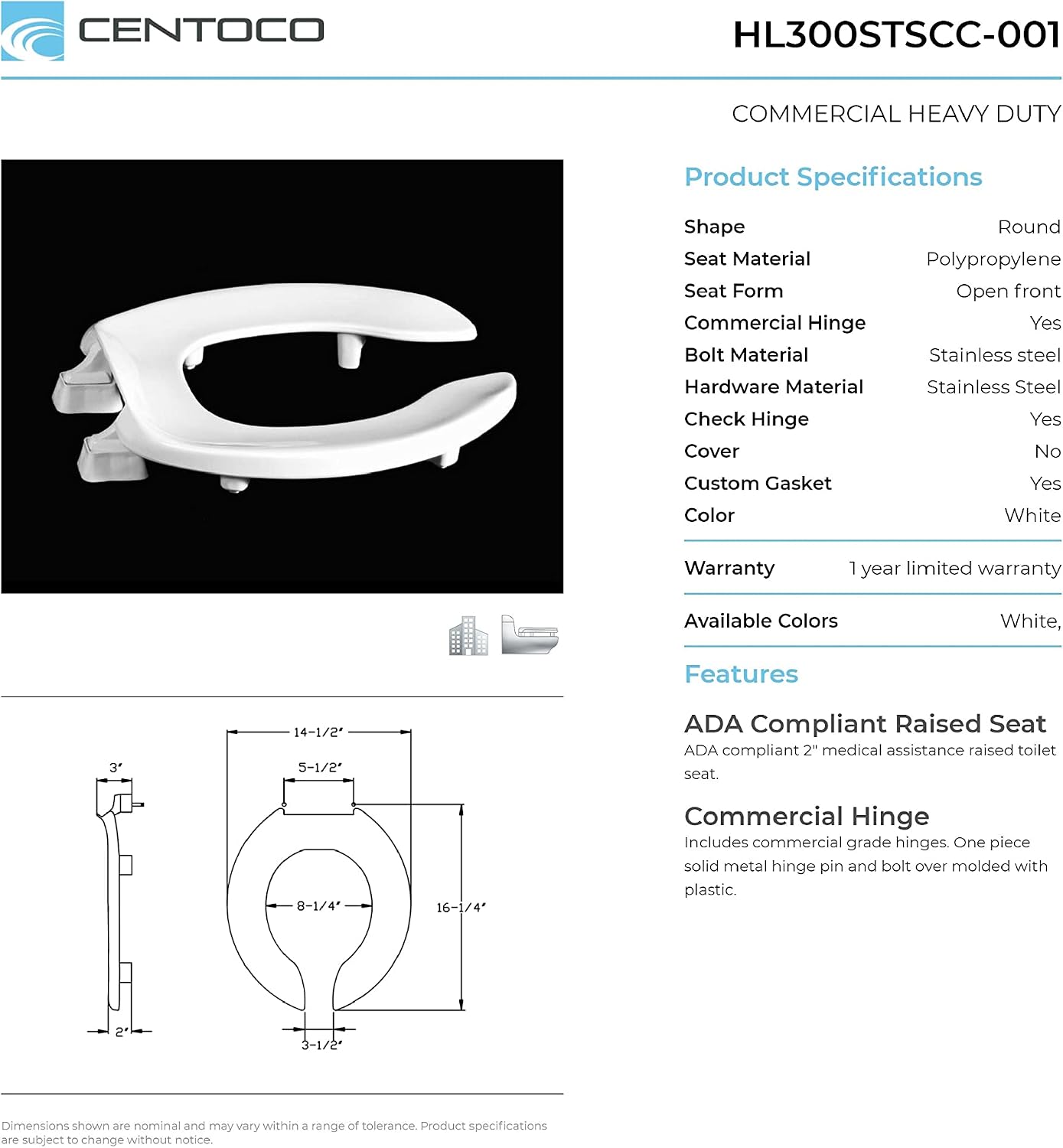Screen dimensions: 1063x1148
Task: Click the CENTOCO brand name text
Action: 201,31
